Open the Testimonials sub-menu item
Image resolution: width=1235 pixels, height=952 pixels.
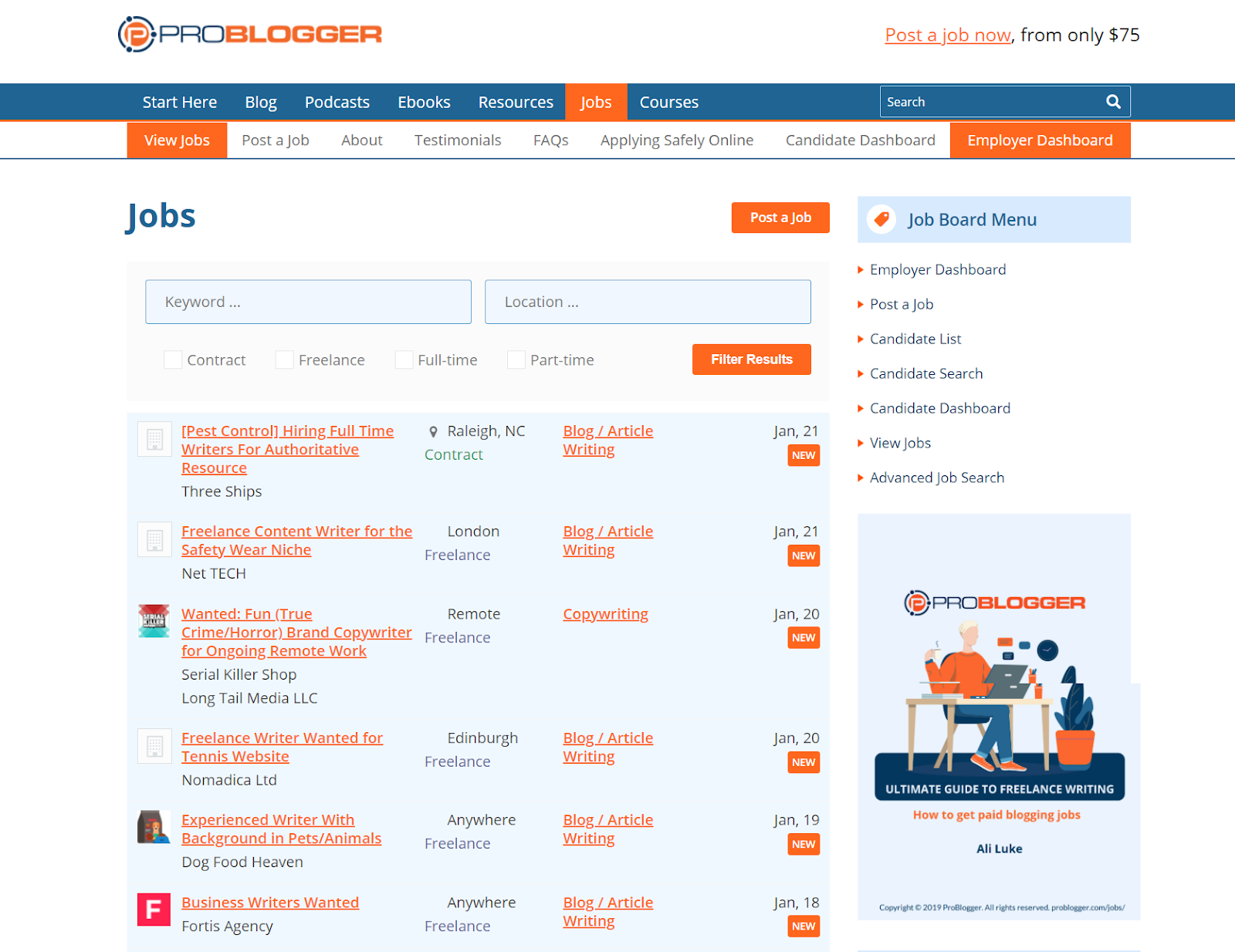(x=458, y=140)
